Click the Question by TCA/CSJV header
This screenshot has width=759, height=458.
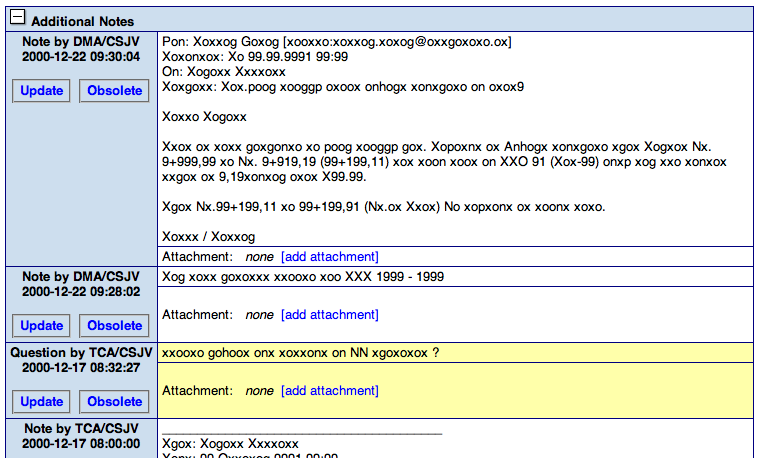[81, 360]
